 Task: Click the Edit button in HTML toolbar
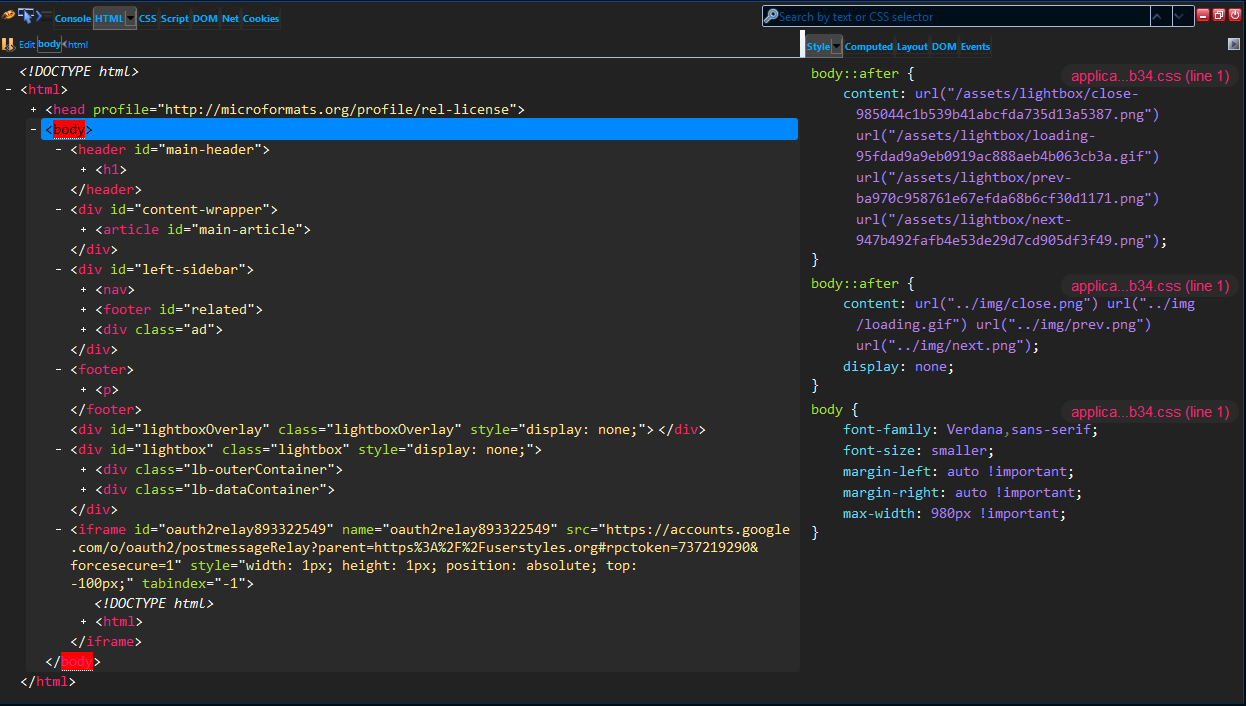coord(26,44)
